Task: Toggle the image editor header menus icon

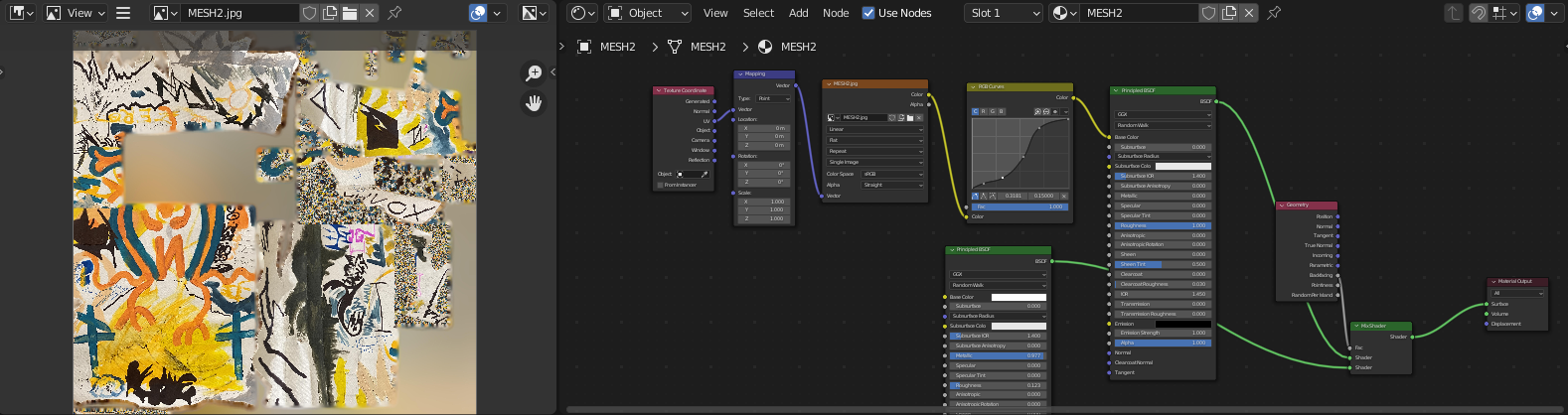Action: (x=123, y=13)
